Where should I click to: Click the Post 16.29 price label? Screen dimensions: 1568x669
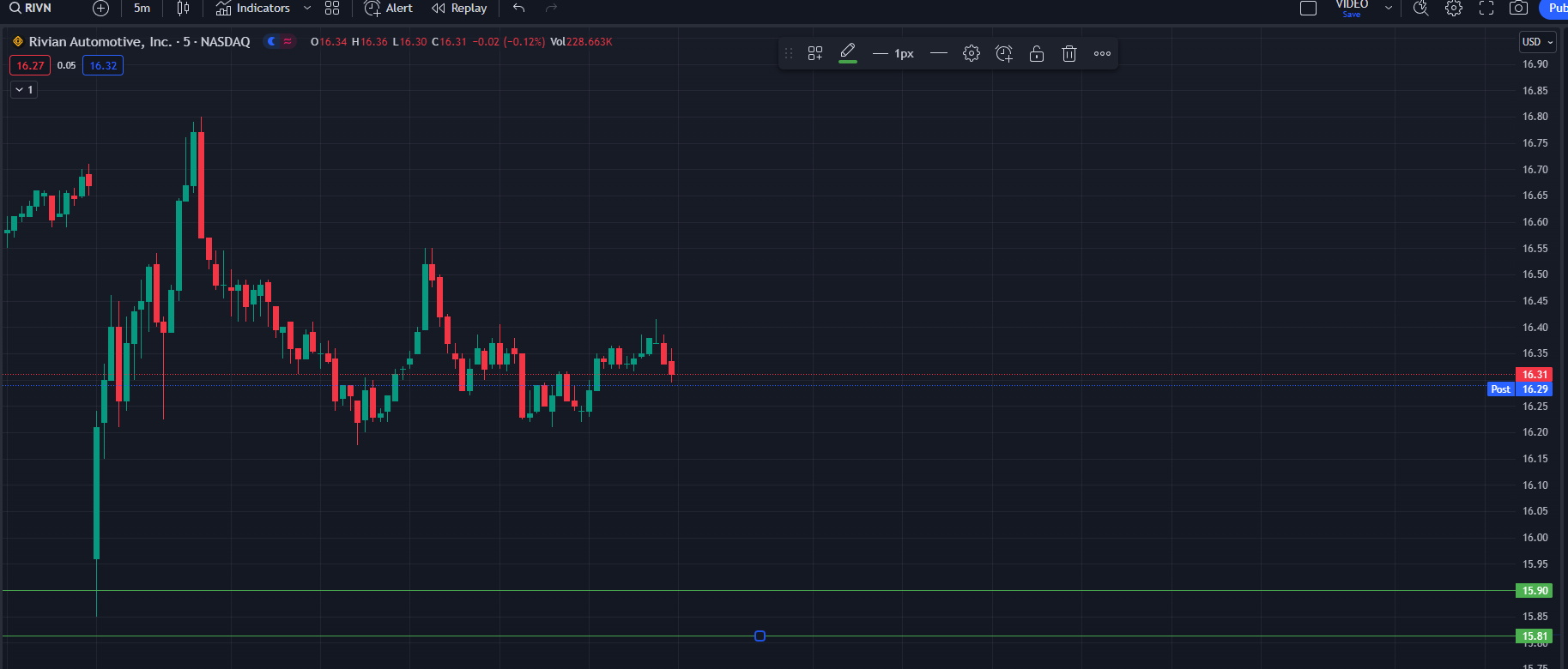pos(1519,389)
